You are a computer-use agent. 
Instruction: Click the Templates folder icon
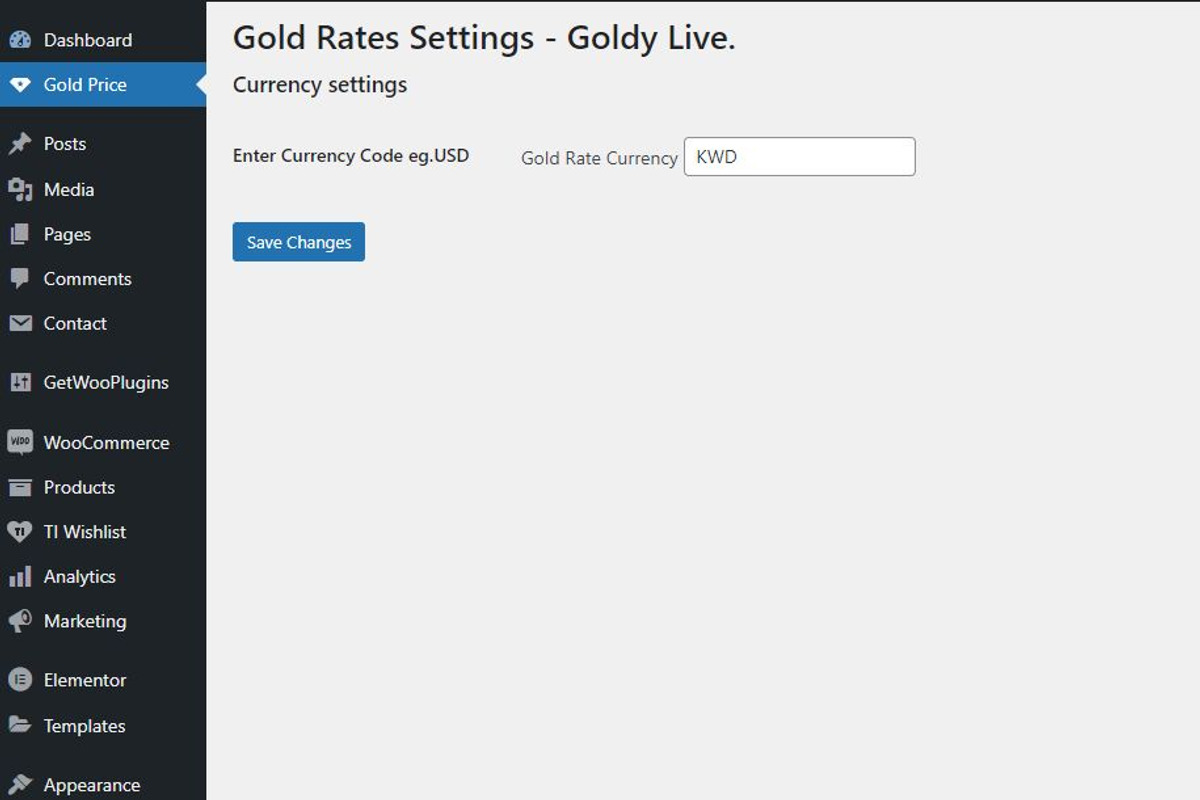pos(20,725)
